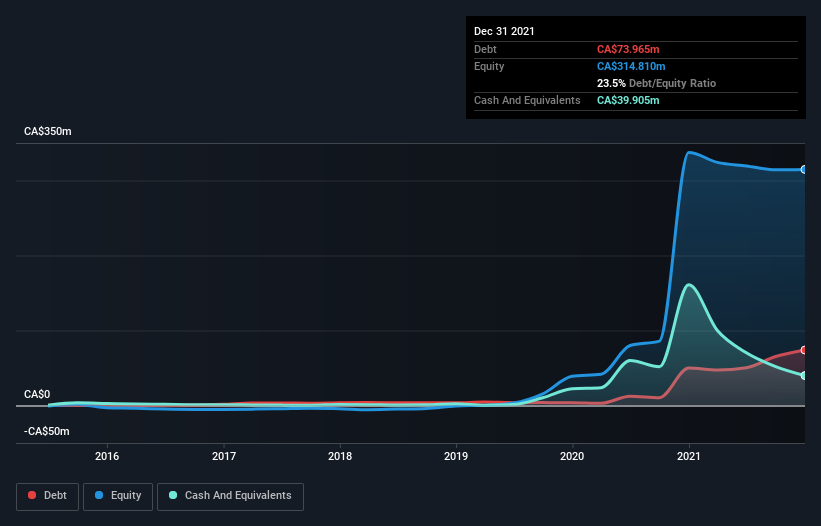Toggle the Debt series legend button
Screen dimensions: 821x526
tap(47, 496)
